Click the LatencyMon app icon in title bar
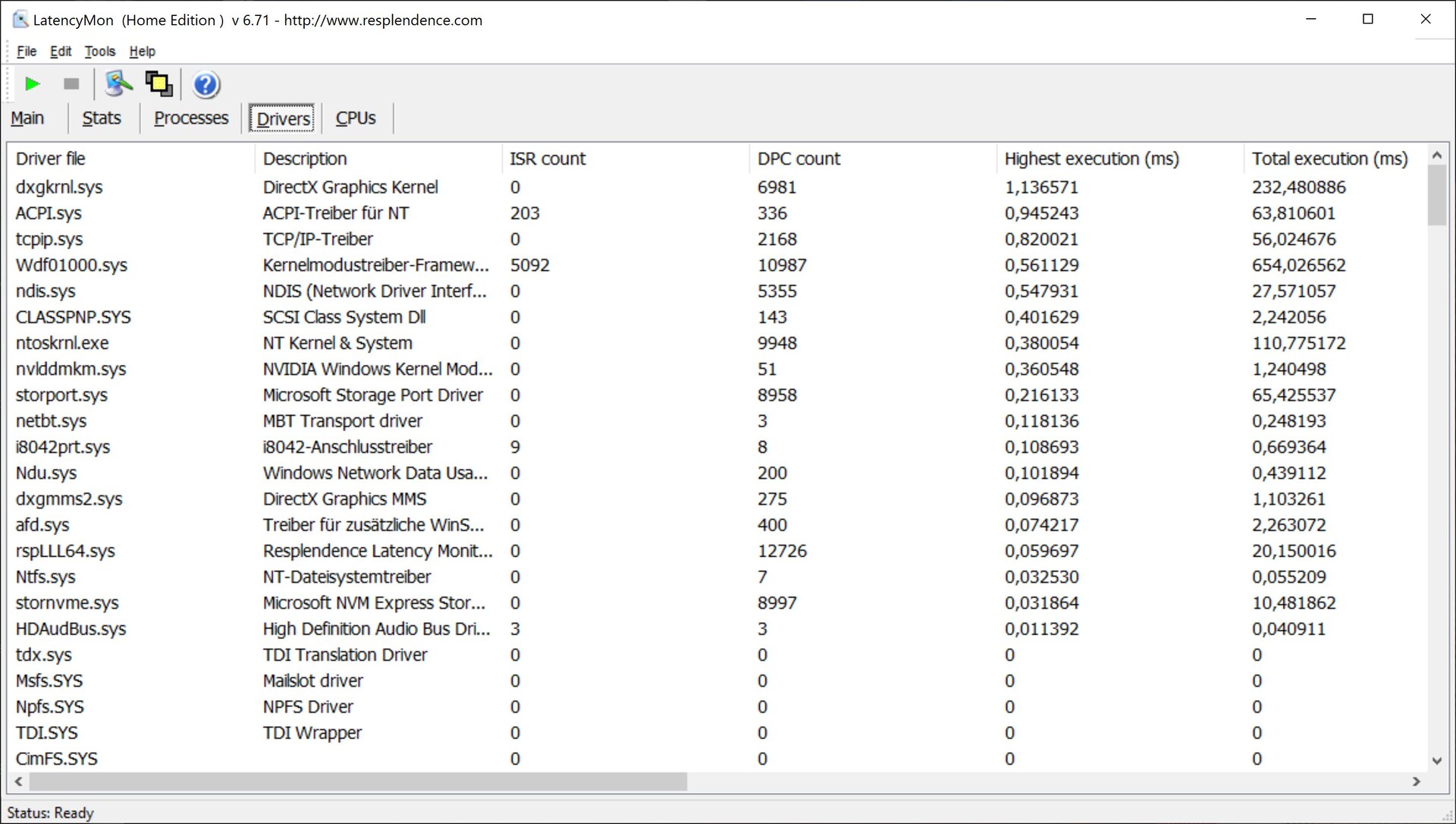 tap(20, 20)
